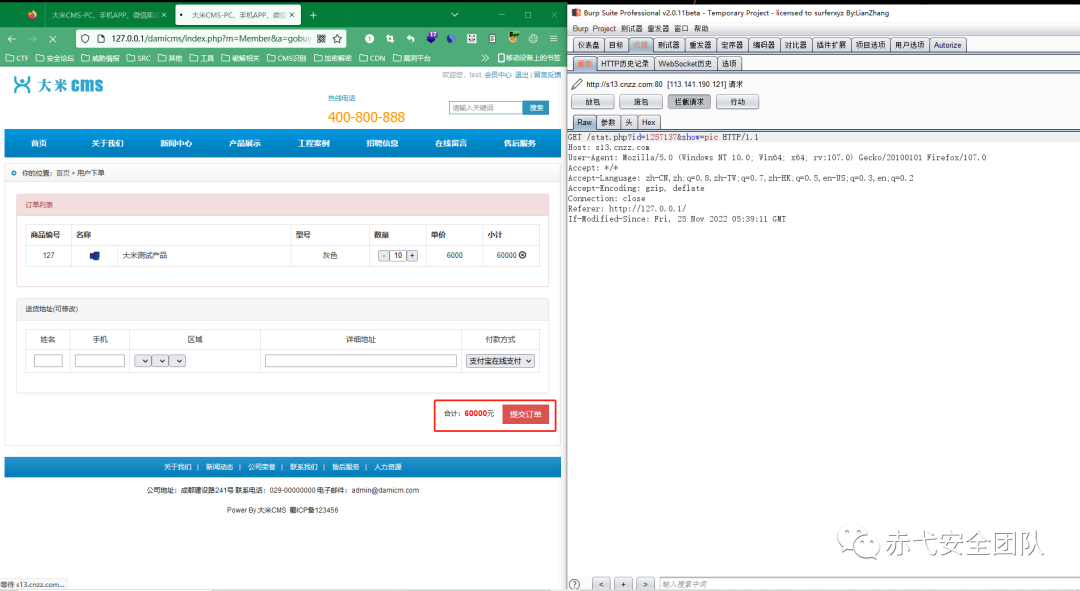Open extension showing badge 17
Image resolution: width=1080 pixels, height=591 pixels.
point(431,37)
